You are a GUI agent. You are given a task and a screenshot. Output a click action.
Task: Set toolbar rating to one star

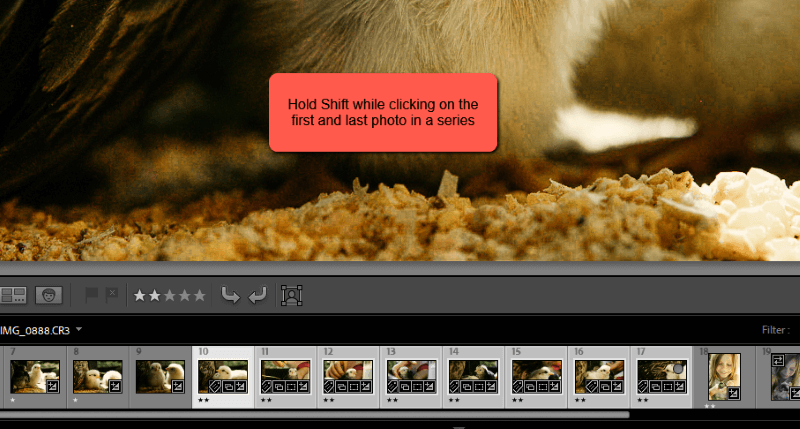tap(139, 295)
